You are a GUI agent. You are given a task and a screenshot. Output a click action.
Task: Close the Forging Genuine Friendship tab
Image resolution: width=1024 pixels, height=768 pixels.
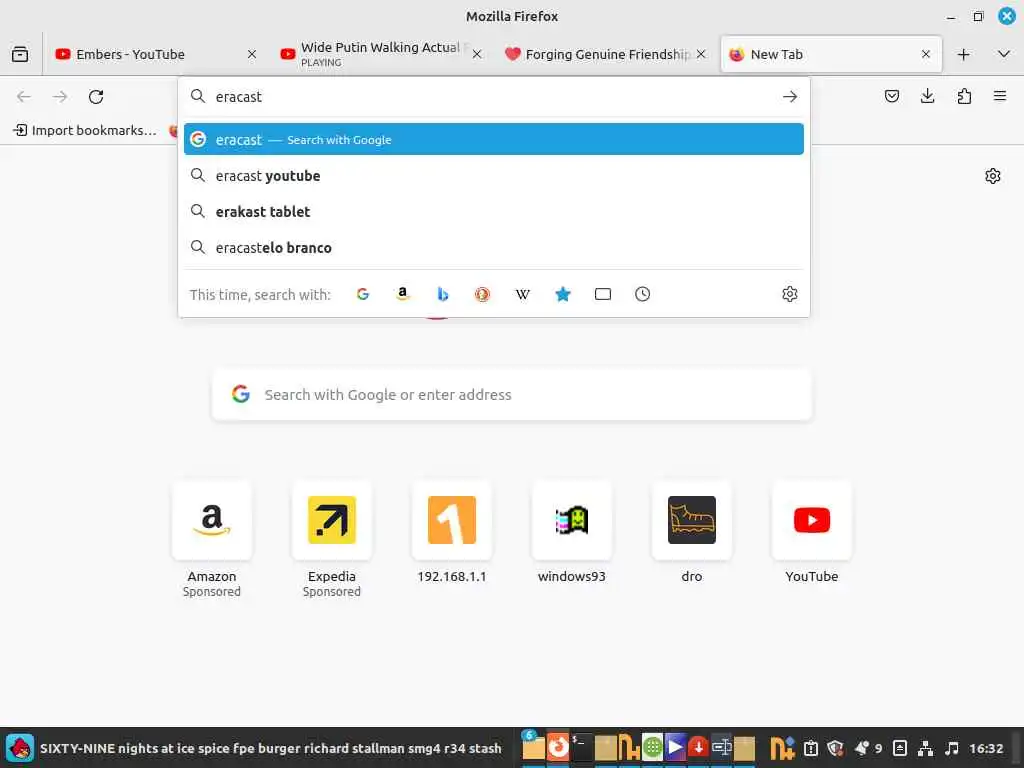click(x=701, y=54)
